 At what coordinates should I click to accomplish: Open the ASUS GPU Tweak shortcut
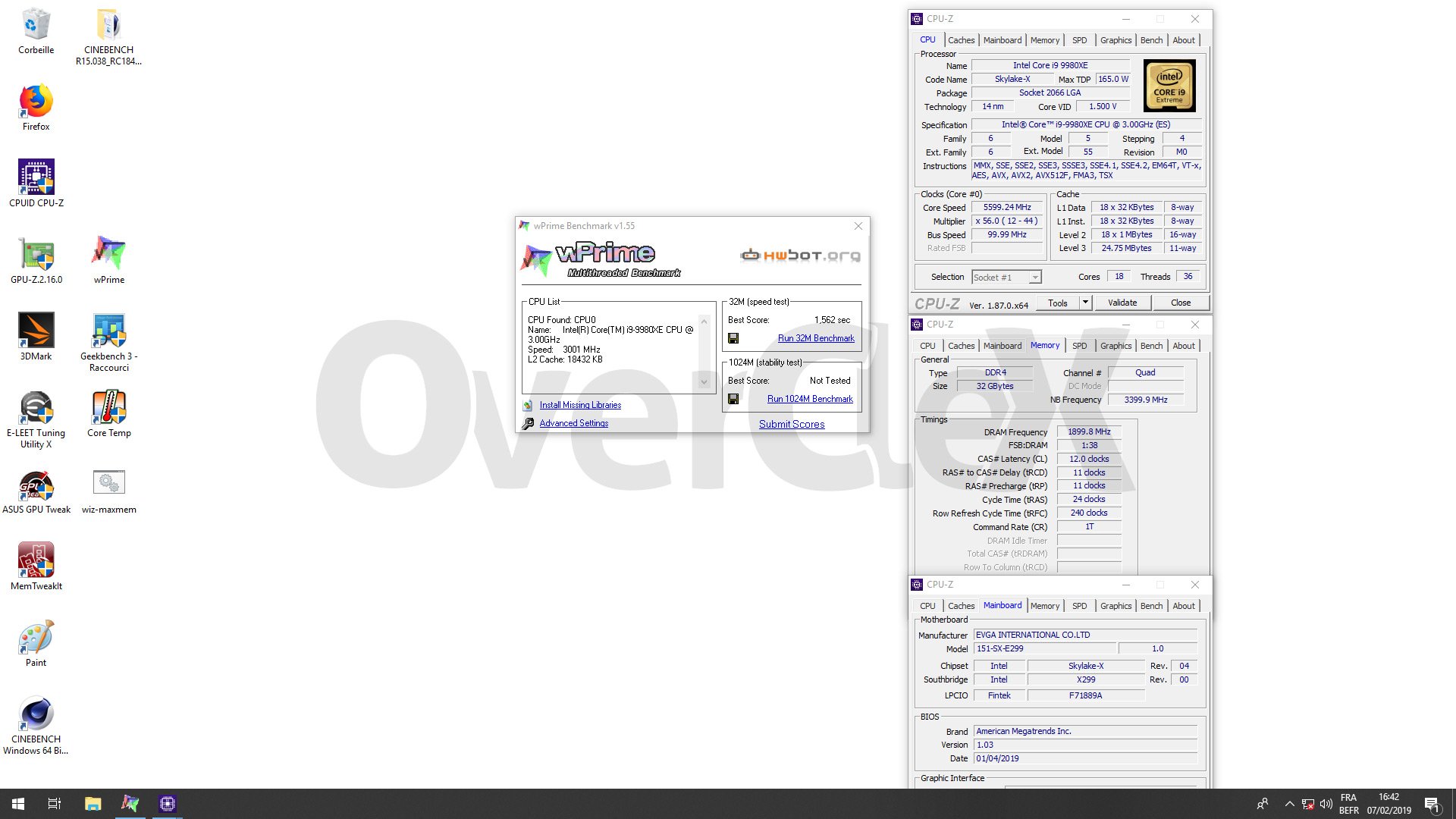(36, 491)
